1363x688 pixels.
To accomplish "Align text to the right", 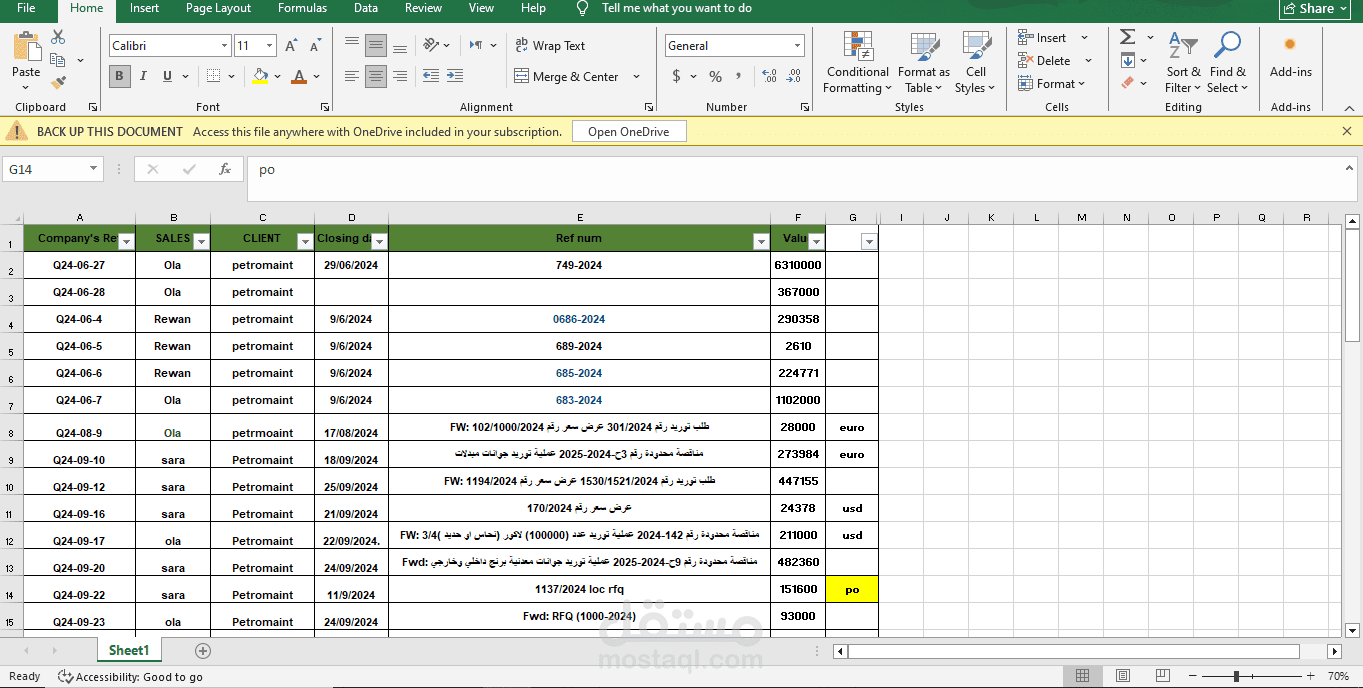I will [400, 76].
